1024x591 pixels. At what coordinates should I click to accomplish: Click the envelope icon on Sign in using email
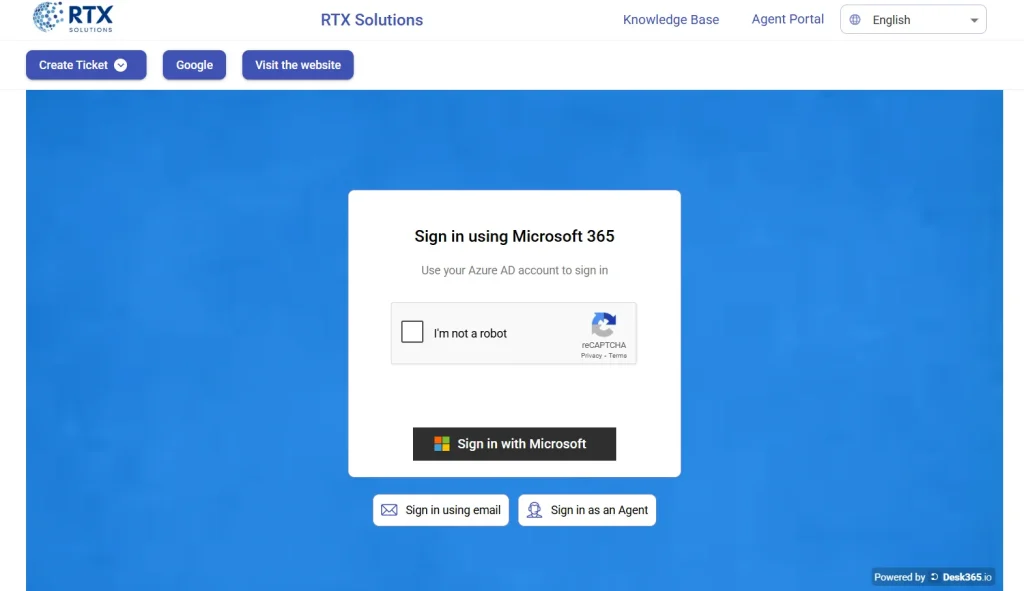389,509
